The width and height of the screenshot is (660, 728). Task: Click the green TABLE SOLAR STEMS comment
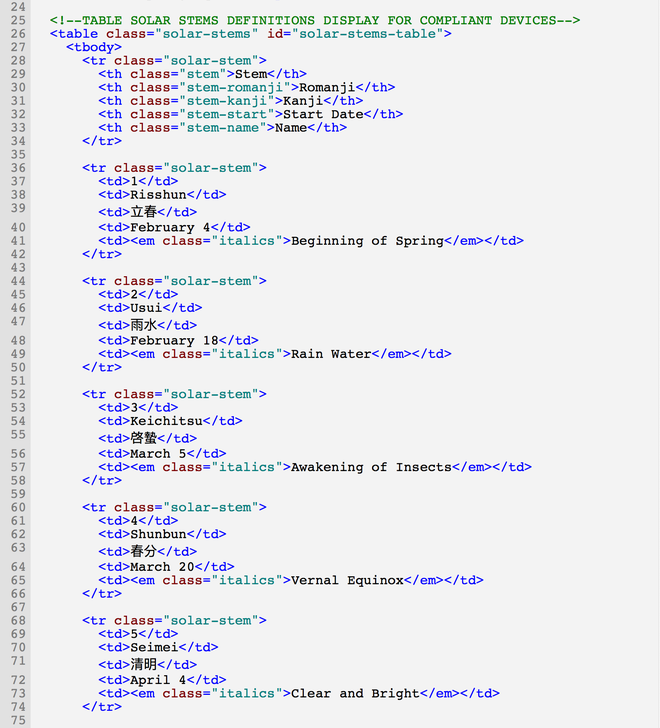(315, 20)
